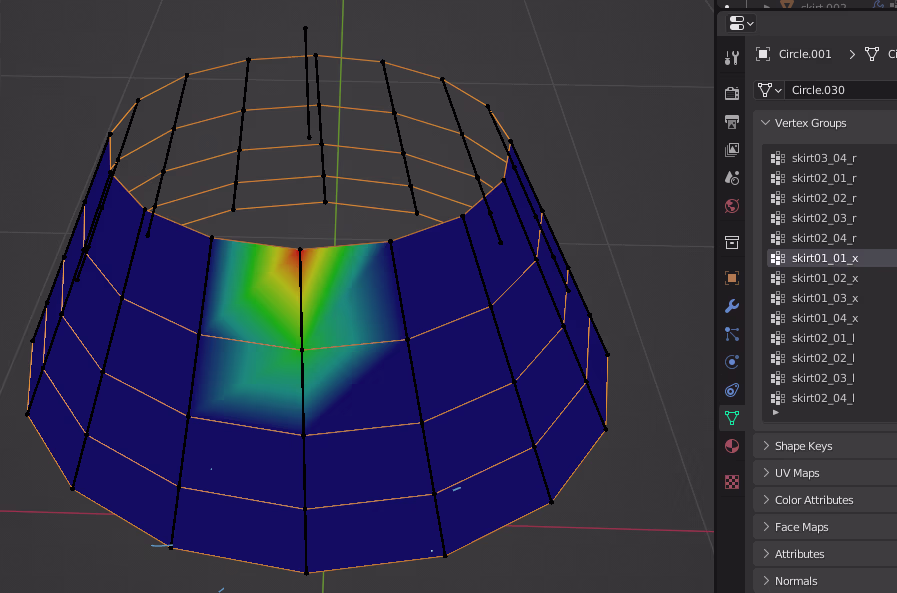
Task: Expand the Attributes panel
Action: pyautogui.click(x=825, y=554)
